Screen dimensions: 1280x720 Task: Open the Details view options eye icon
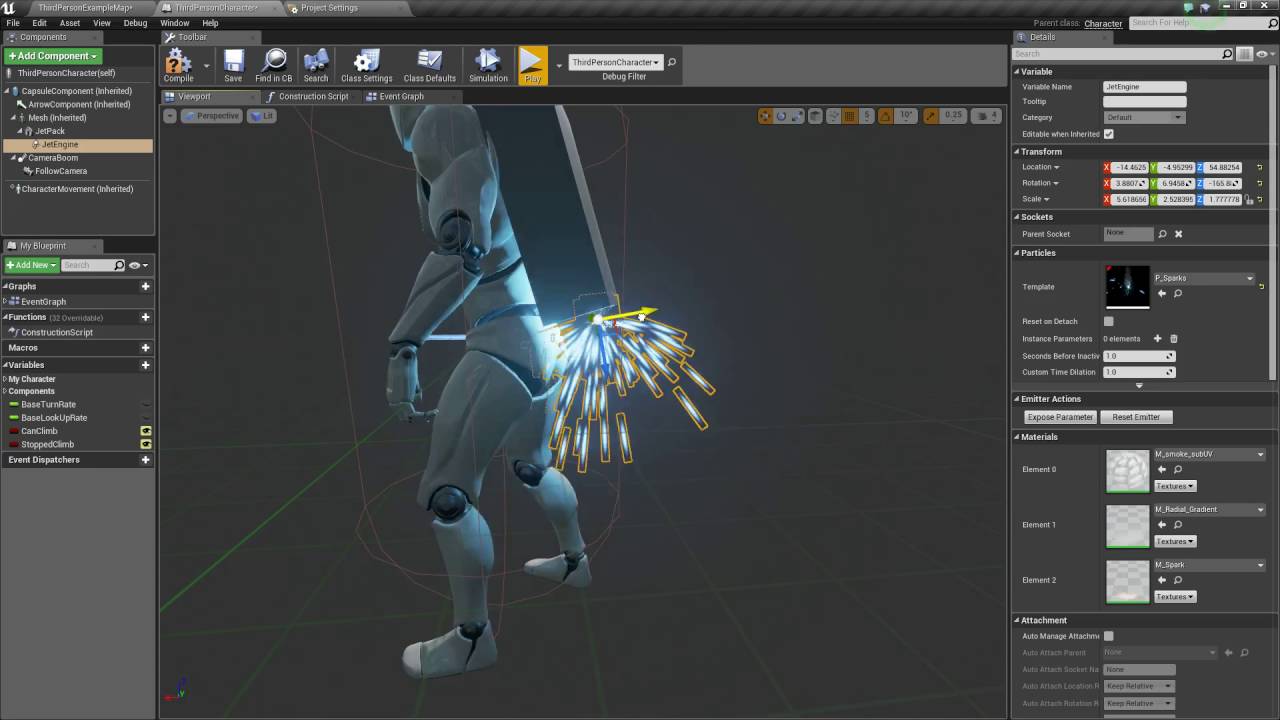1264,54
